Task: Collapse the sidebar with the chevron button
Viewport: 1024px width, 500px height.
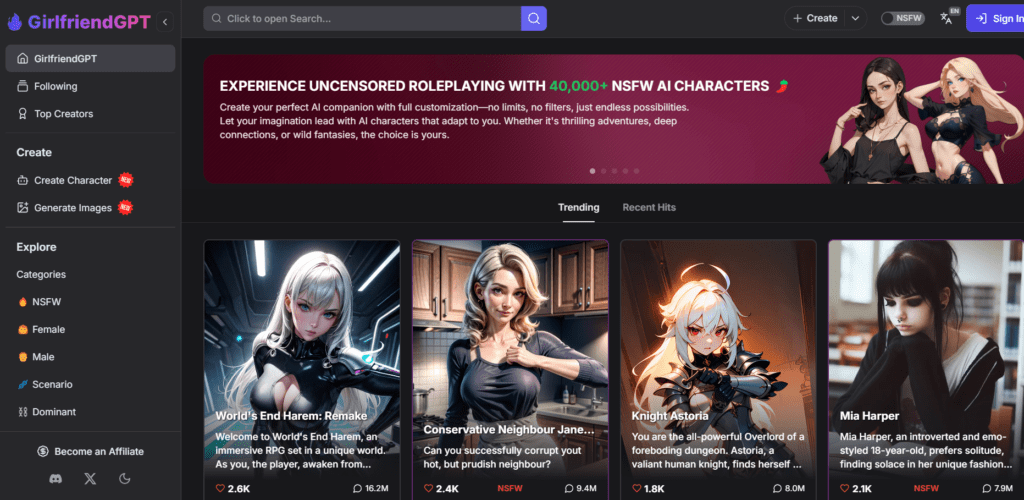Action: tap(165, 22)
